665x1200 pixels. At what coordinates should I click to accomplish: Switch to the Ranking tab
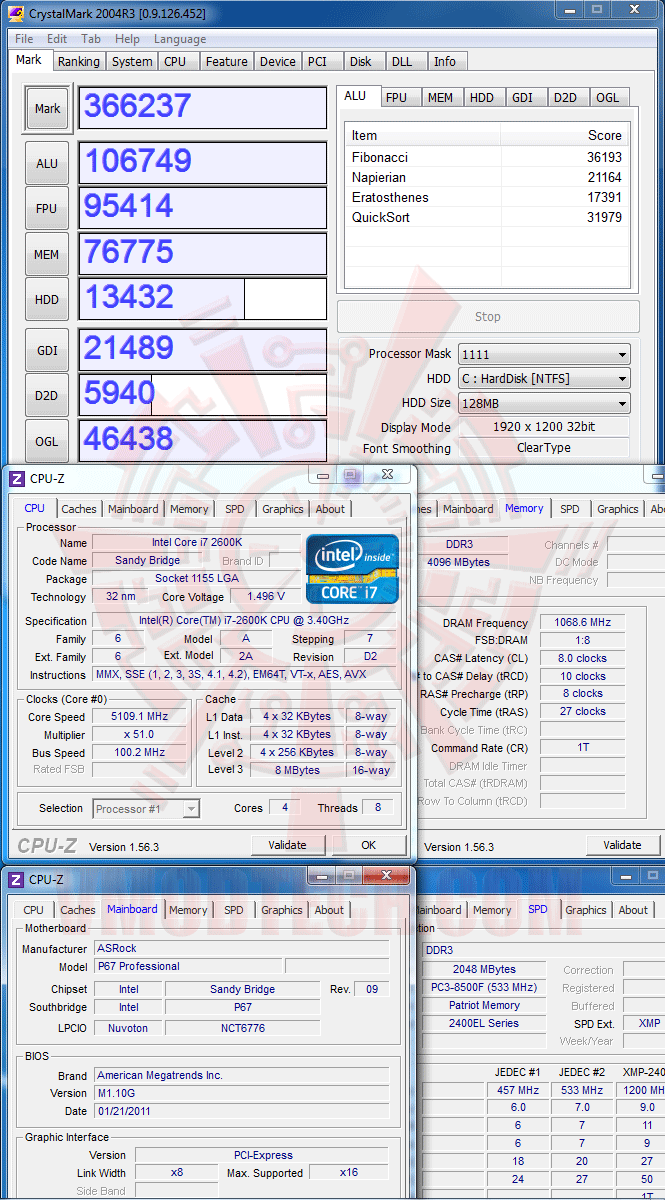point(78,61)
